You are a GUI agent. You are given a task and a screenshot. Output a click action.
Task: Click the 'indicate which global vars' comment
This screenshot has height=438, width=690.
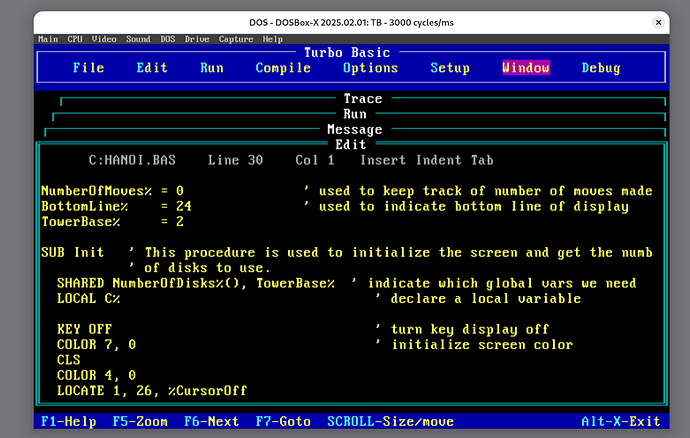(494, 283)
